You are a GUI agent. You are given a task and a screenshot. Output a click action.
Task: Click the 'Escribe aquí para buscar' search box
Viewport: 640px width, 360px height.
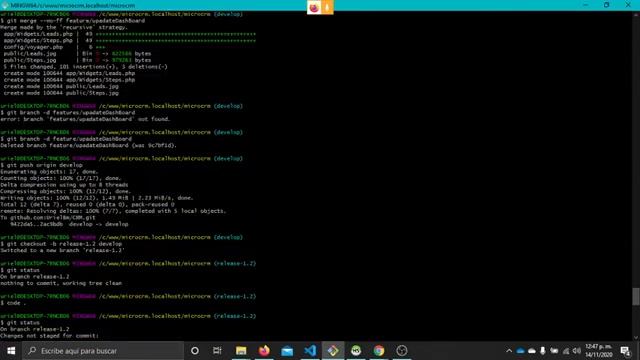click(103, 351)
